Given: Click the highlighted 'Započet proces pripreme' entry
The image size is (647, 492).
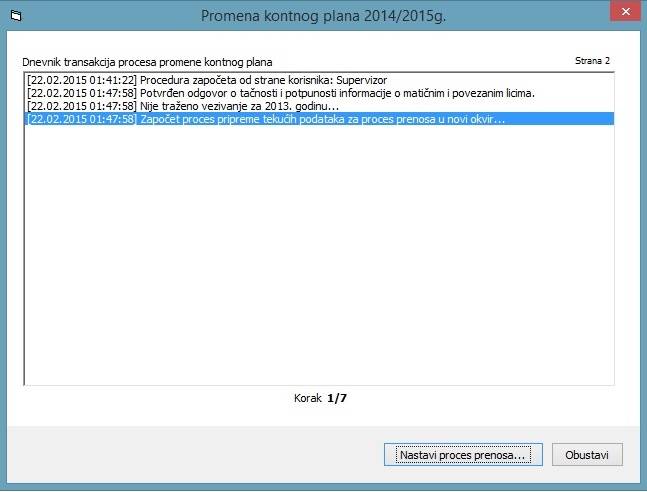Looking at the screenshot, I should (322, 119).
